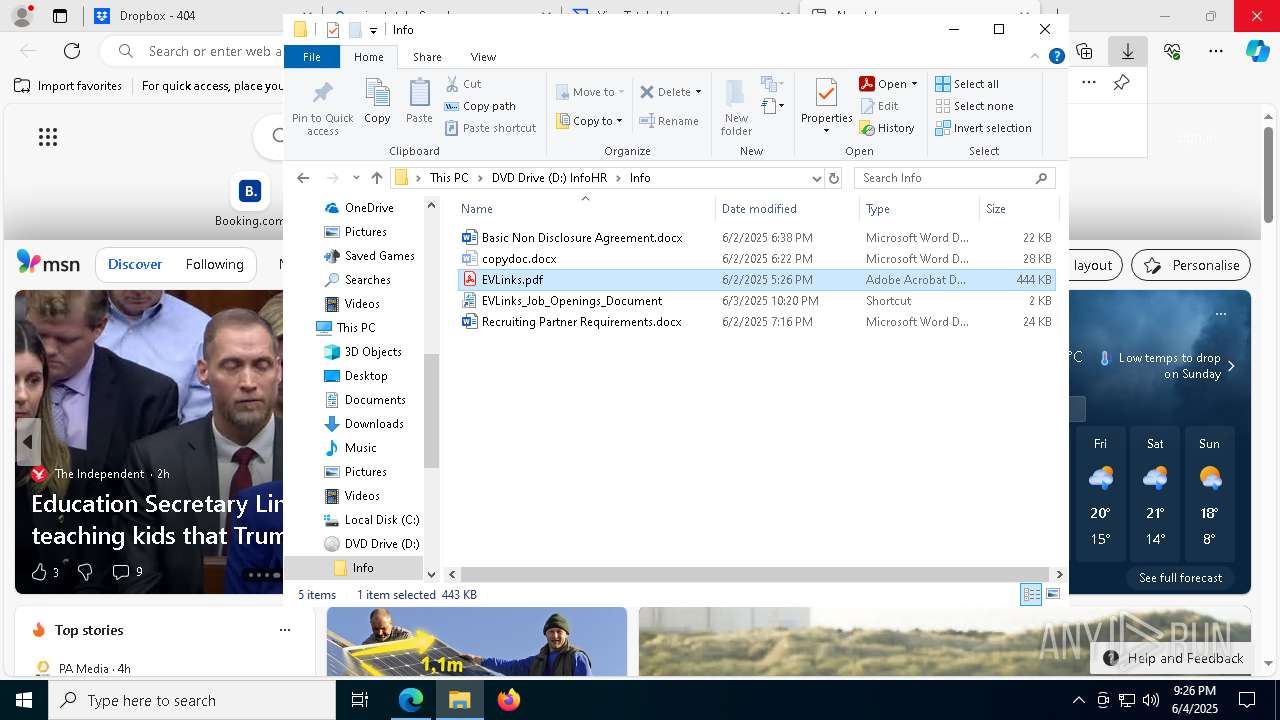1280x720 pixels.
Task: Launch Firefox from taskbar
Action: point(508,700)
